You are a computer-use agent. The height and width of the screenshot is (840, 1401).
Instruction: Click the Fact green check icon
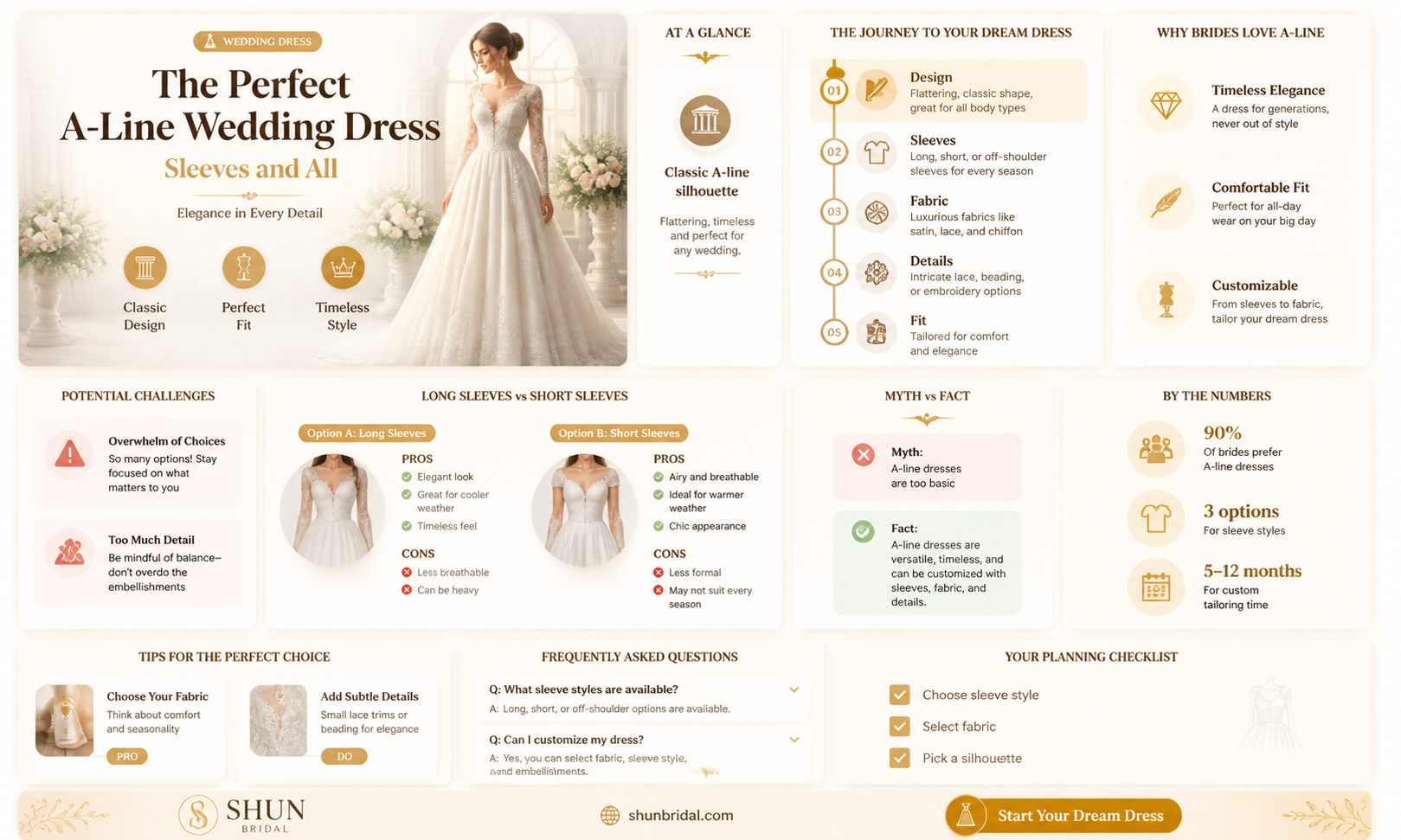(863, 531)
